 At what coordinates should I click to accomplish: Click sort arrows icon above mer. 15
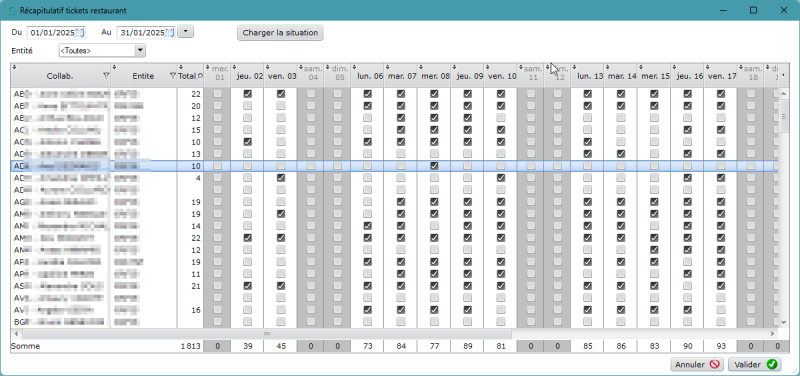pyautogui.click(x=640, y=67)
